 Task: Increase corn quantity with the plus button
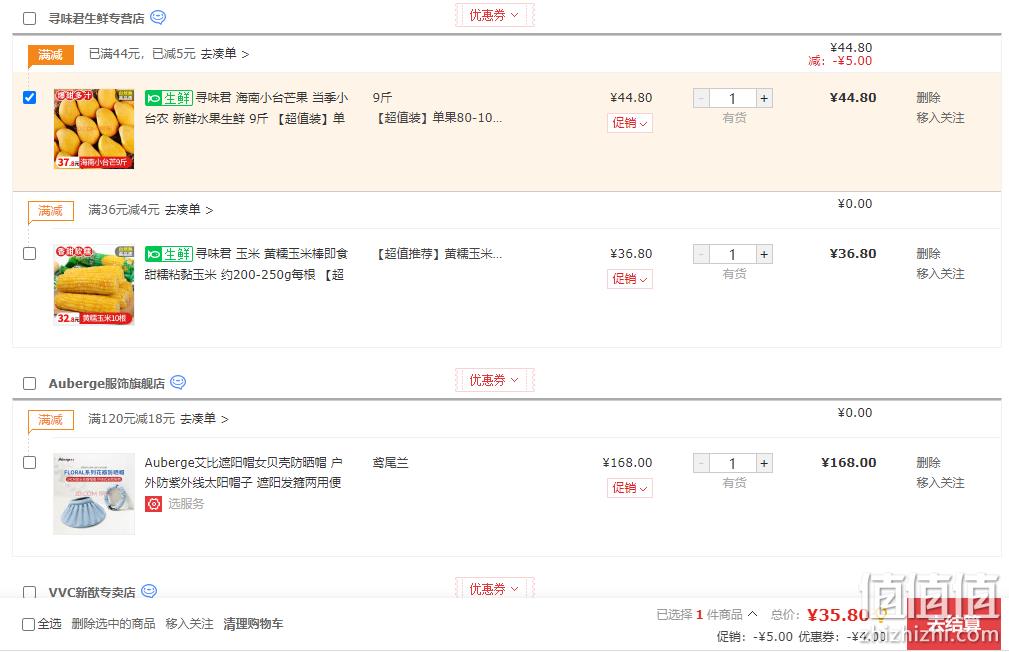(764, 254)
